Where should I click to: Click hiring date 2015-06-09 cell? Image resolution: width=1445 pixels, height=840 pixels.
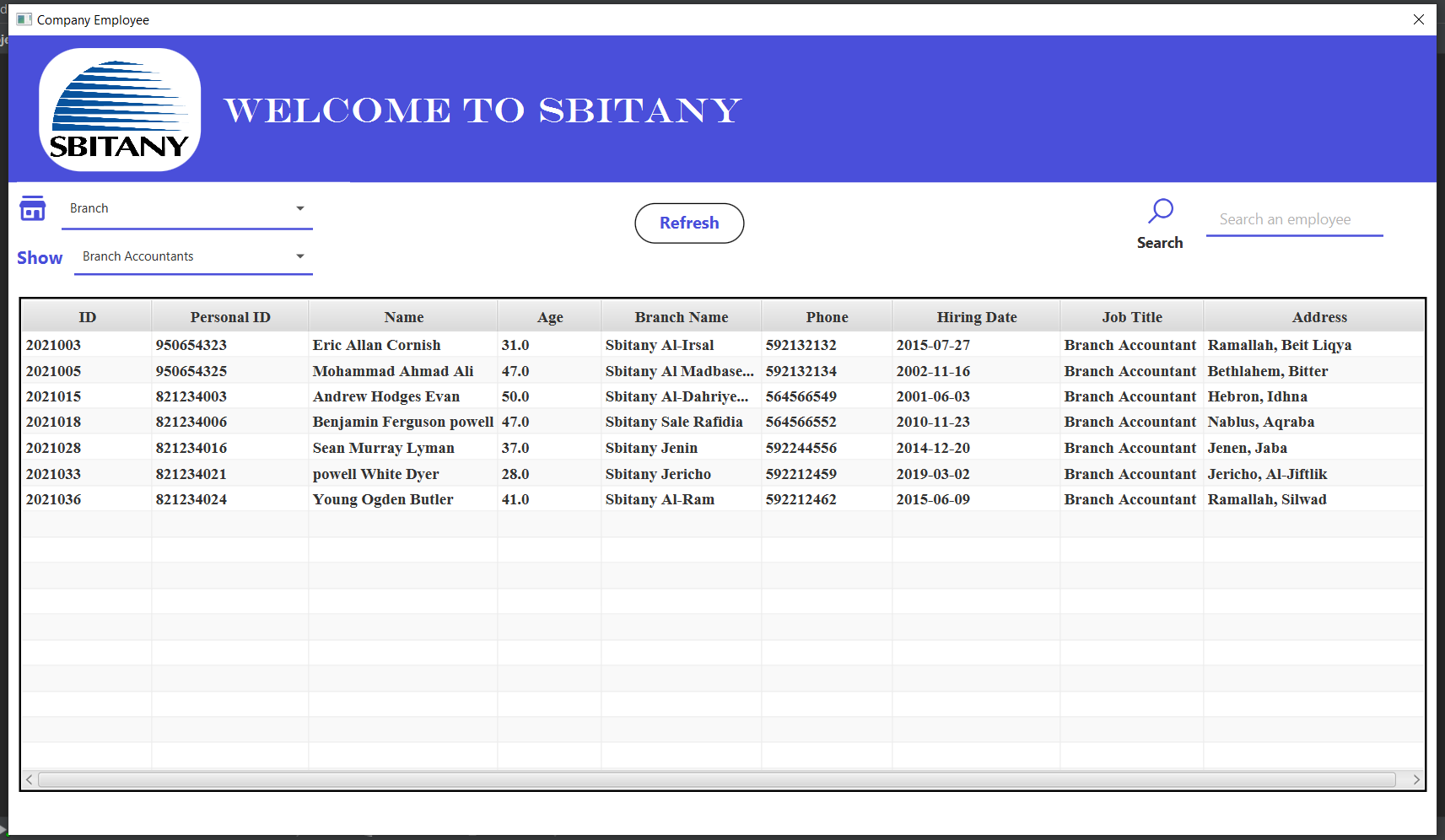(x=976, y=499)
